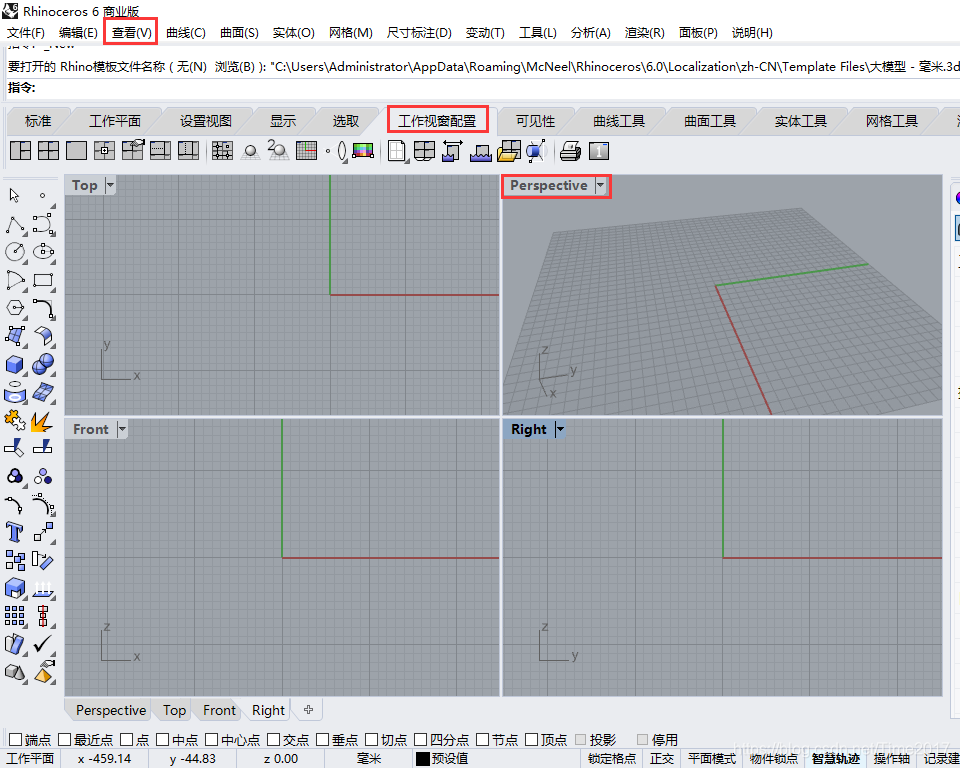The image size is (960, 768).
Task: Toggle 物件锁点 in status bar
Action: (774, 758)
